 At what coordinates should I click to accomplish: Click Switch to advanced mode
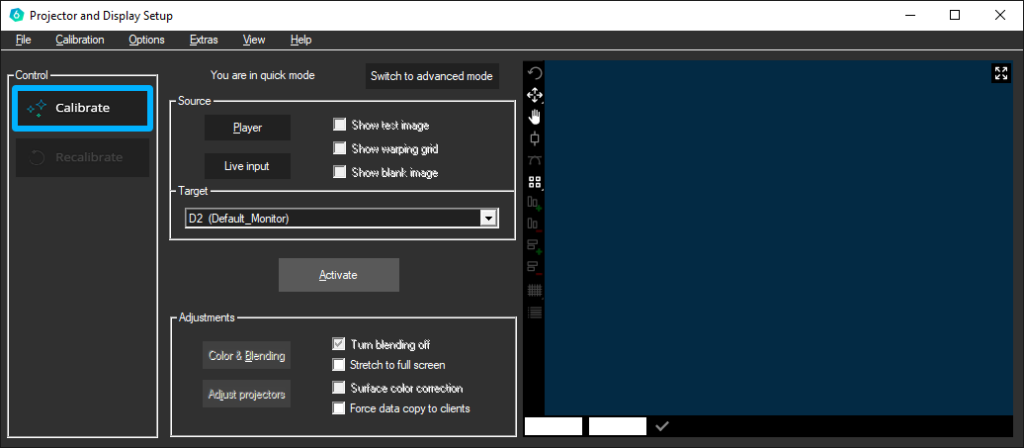click(x=431, y=77)
